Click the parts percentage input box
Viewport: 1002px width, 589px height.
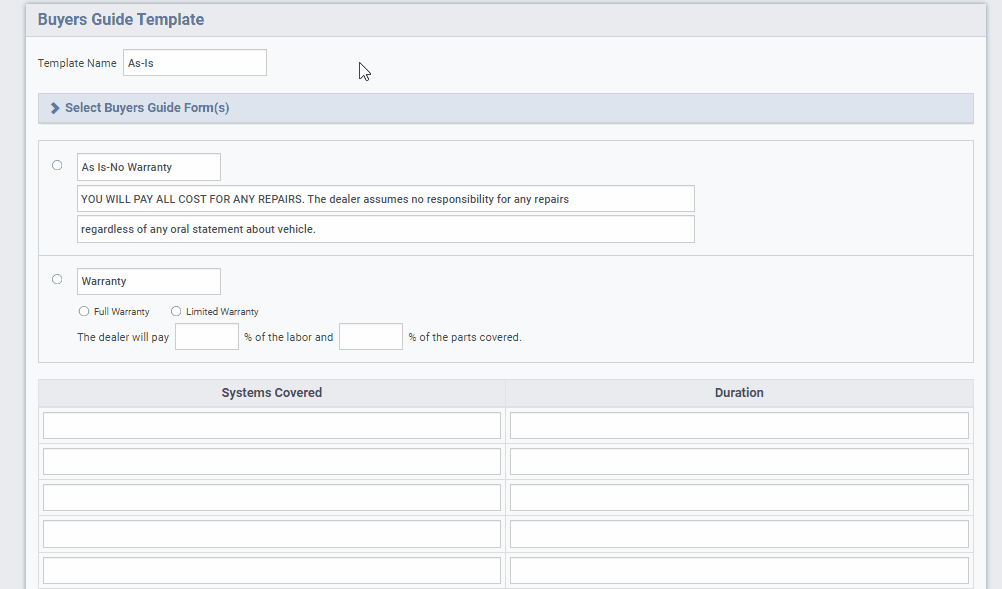click(x=370, y=336)
